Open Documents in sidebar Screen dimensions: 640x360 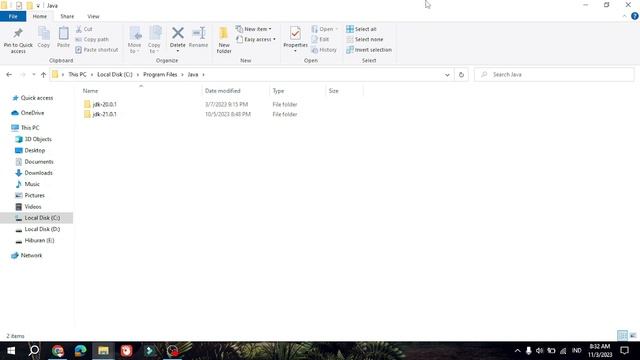(35, 162)
